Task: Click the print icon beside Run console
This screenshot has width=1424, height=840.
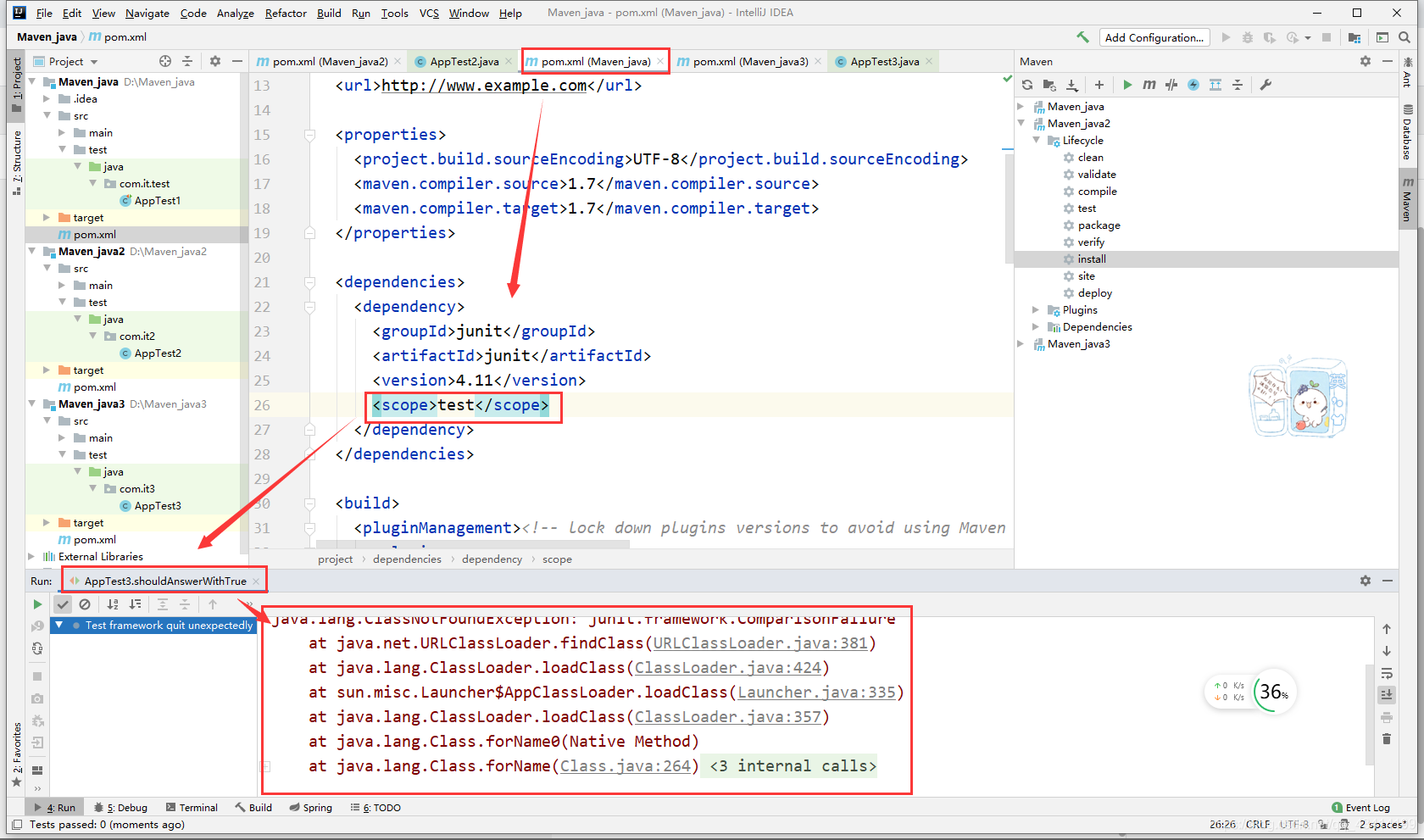Action: click(1387, 717)
